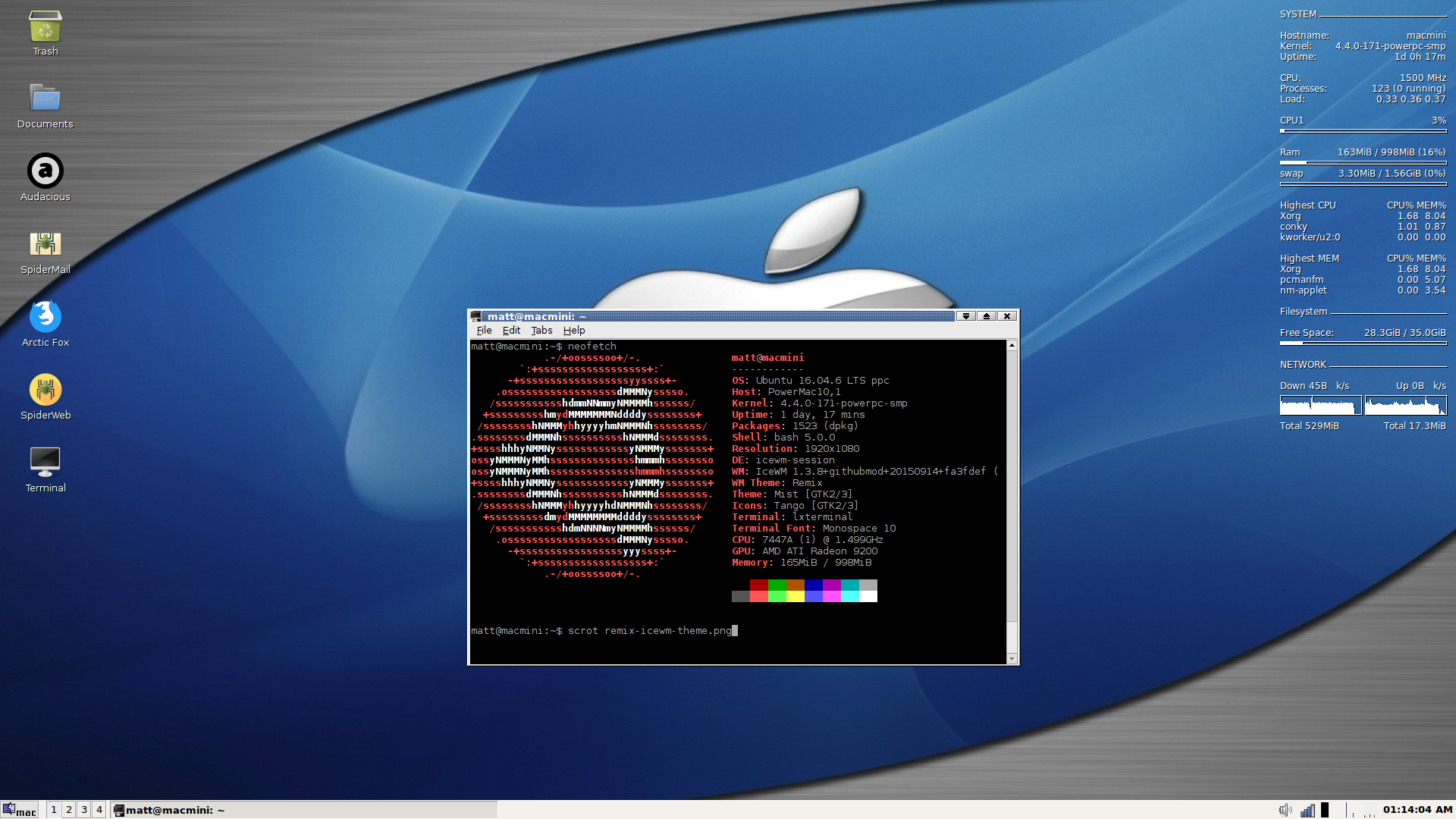Click the red color block in neofetch
Image resolution: width=1456 pixels, height=819 pixels.
tap(759, 585)
